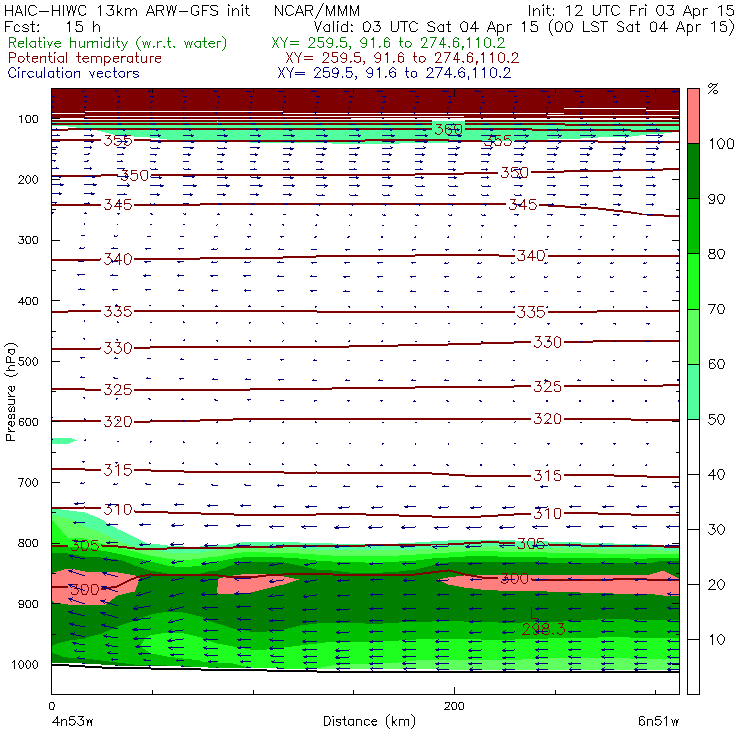Click the blue "Circulation vectors" legend label
Image resolution: width=740 pixels, height=740 pixels.
click(74, 73)
